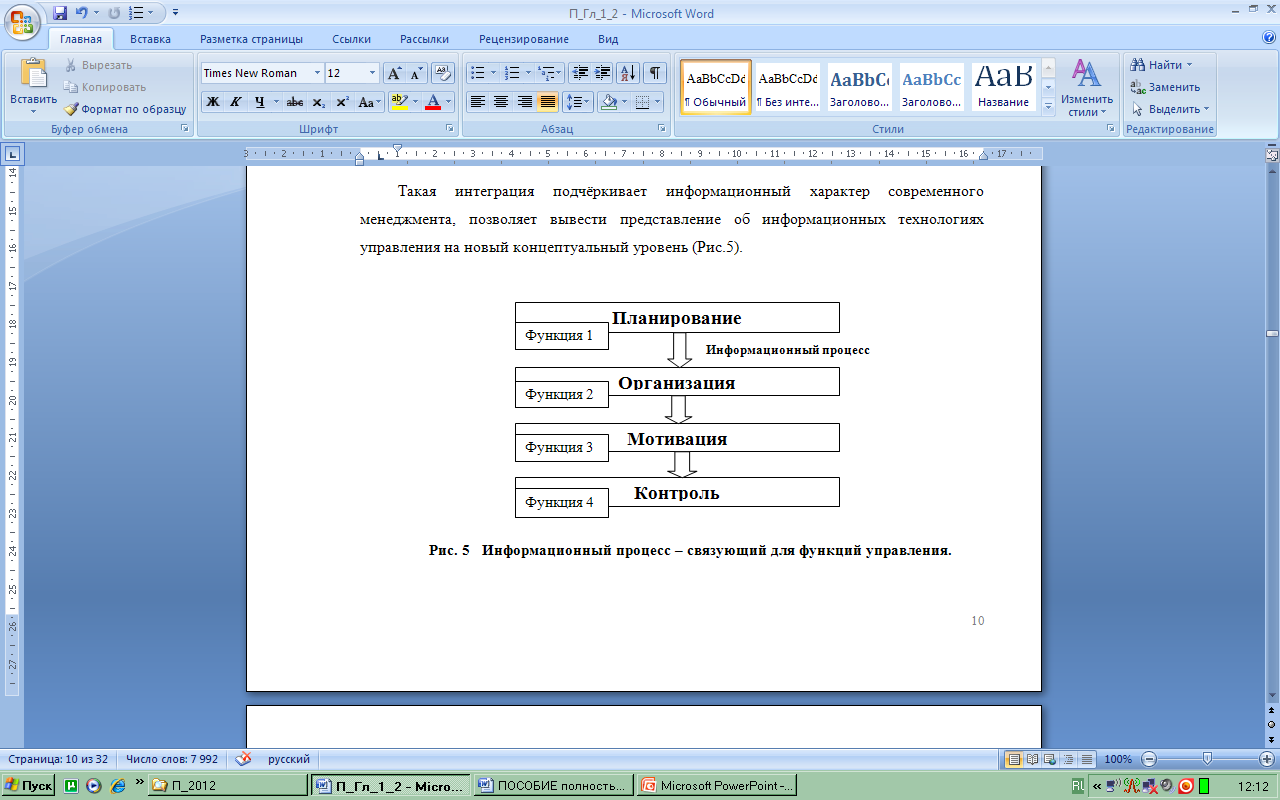
Task: Apply superscript formatting
Action: [342, 102]
